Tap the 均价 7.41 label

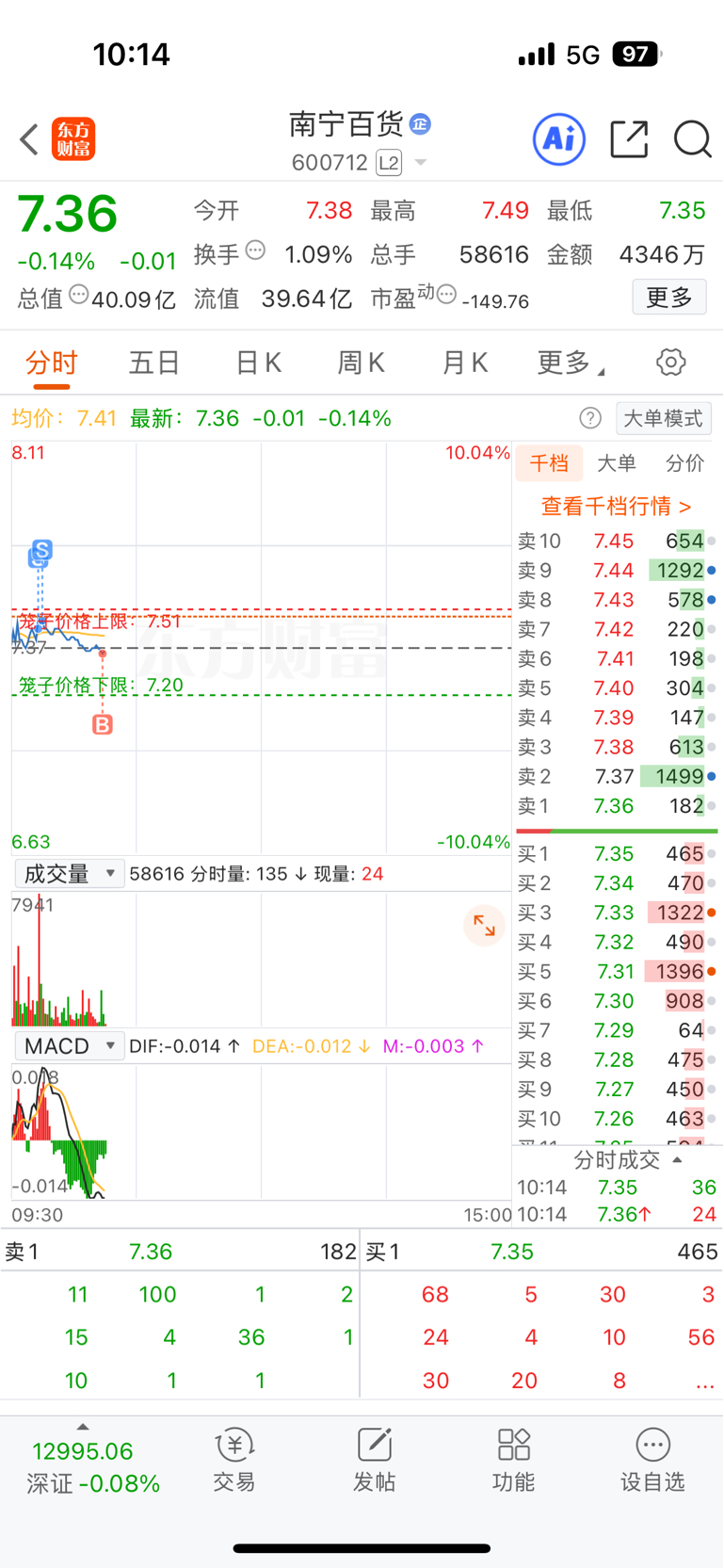click(x=64, y=418)
